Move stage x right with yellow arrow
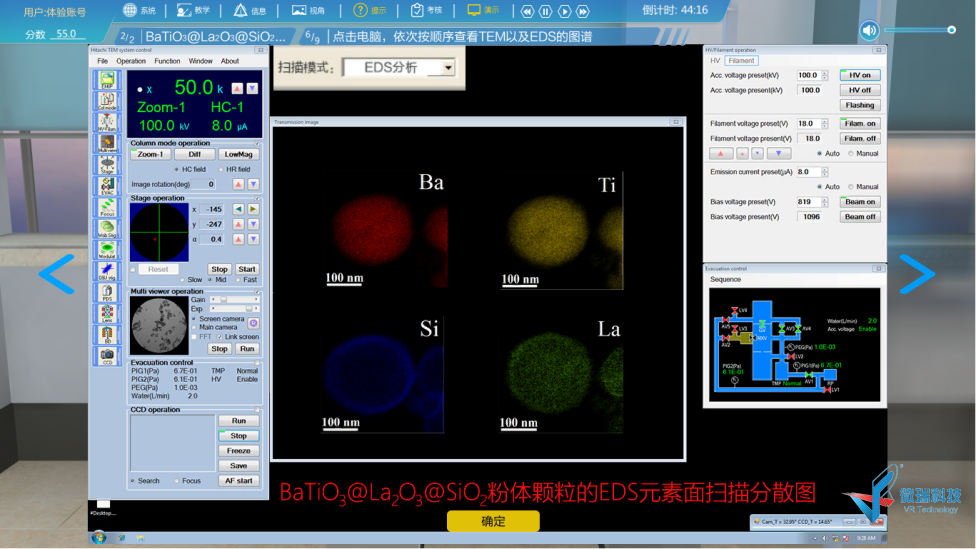Viewport: 976px width, 549px height. [253, 209]
